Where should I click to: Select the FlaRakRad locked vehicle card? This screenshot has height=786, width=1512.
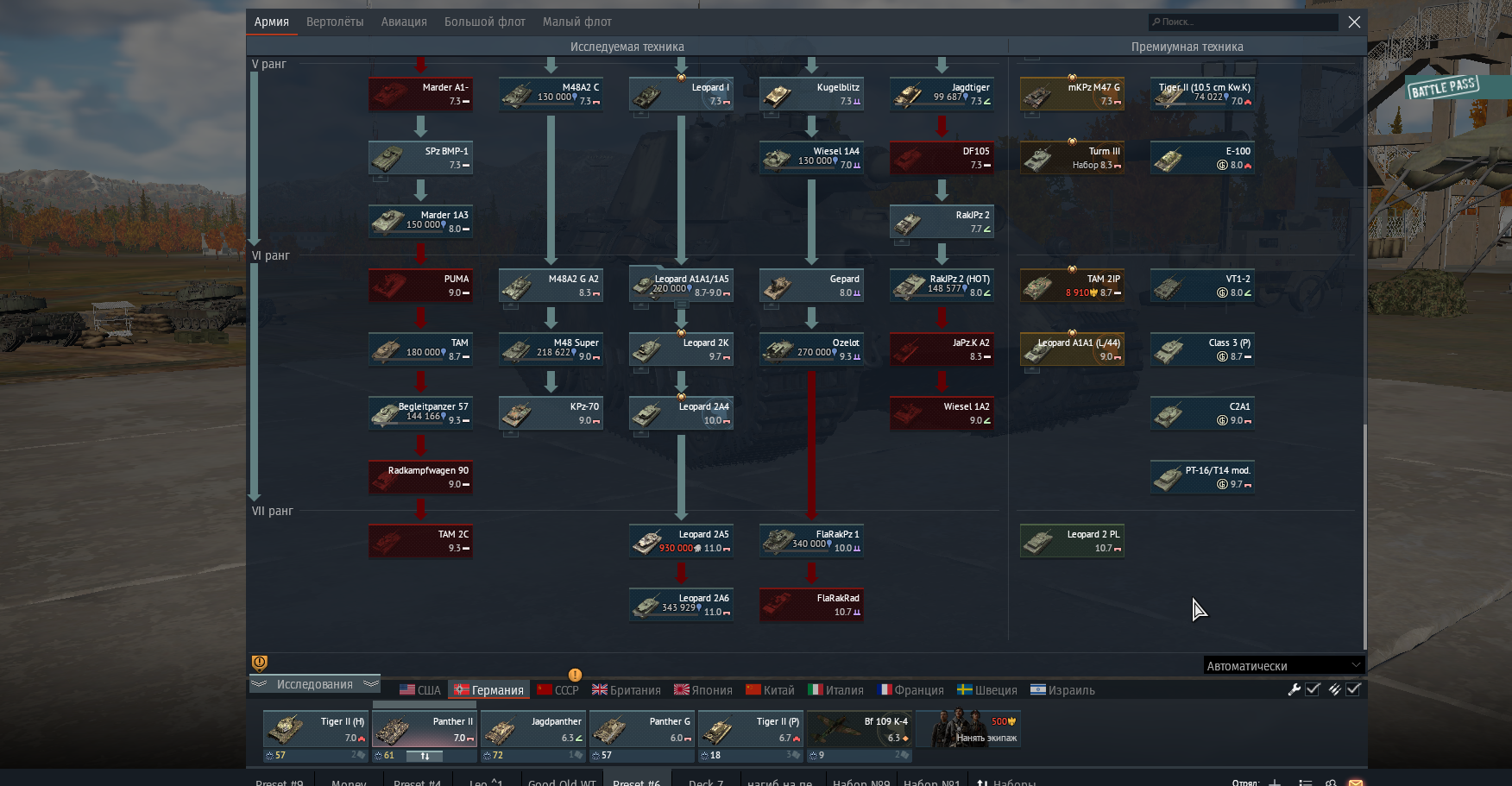click(811, 605)
